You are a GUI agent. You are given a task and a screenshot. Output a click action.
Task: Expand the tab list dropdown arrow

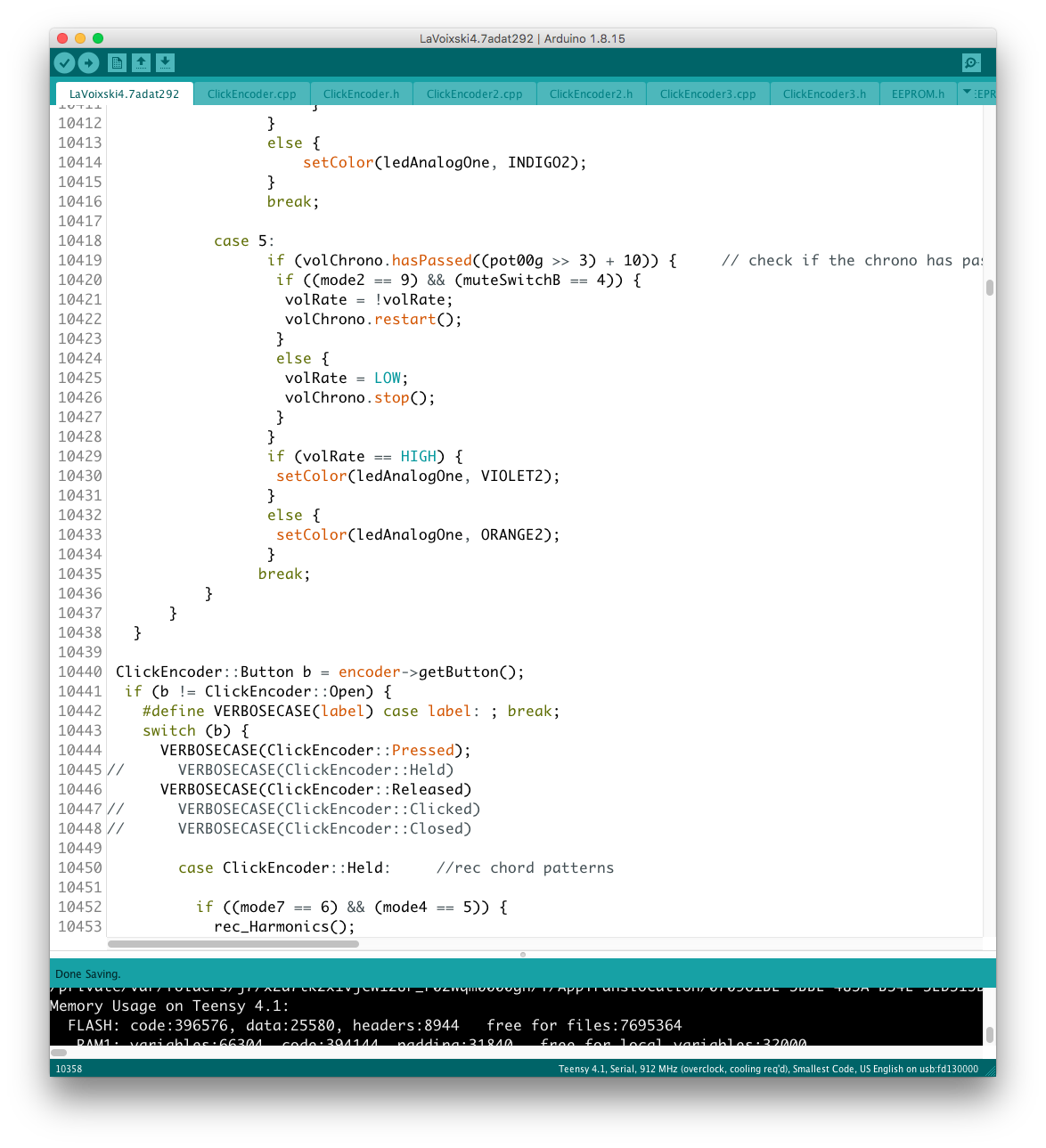tap(967, 92)
